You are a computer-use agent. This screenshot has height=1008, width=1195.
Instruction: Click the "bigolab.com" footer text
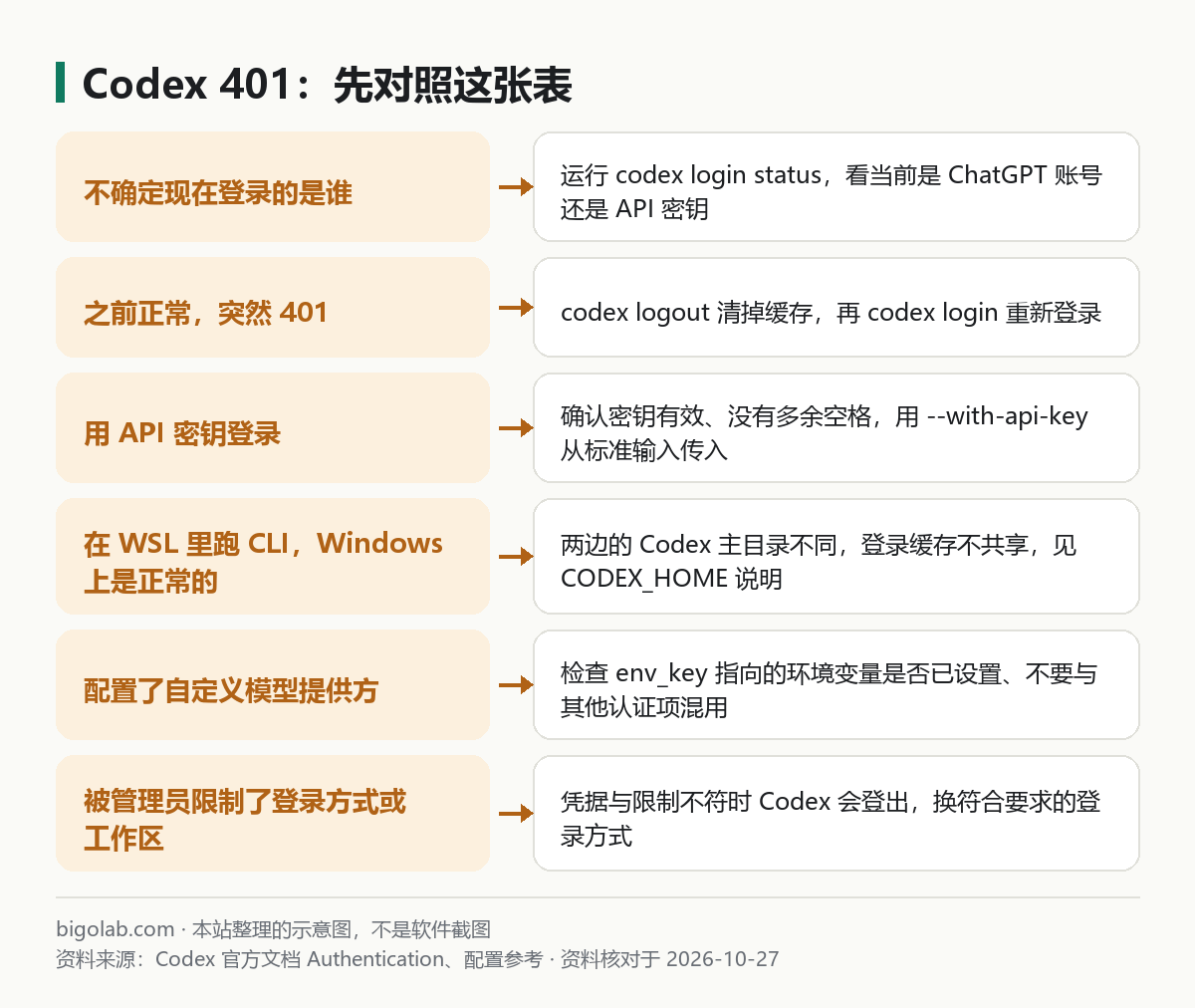[x=116, y=929]
